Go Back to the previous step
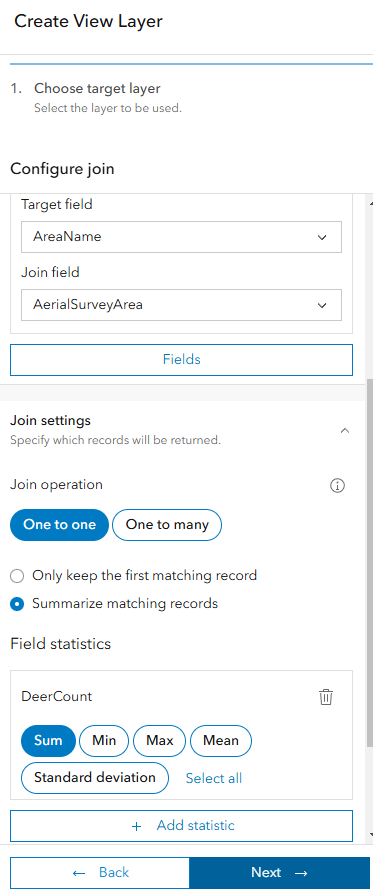The height and width of the screenshot is (895, 373). pos(100,873)
